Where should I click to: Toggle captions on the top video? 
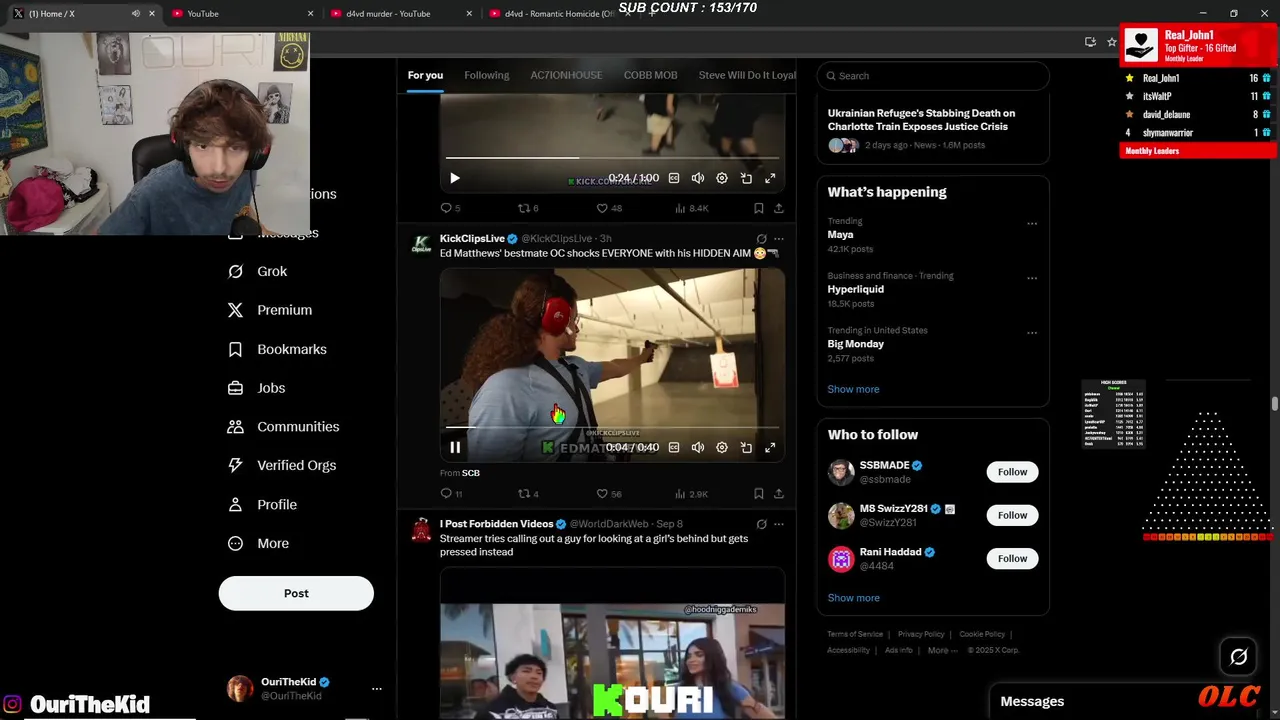coord(674,178)
